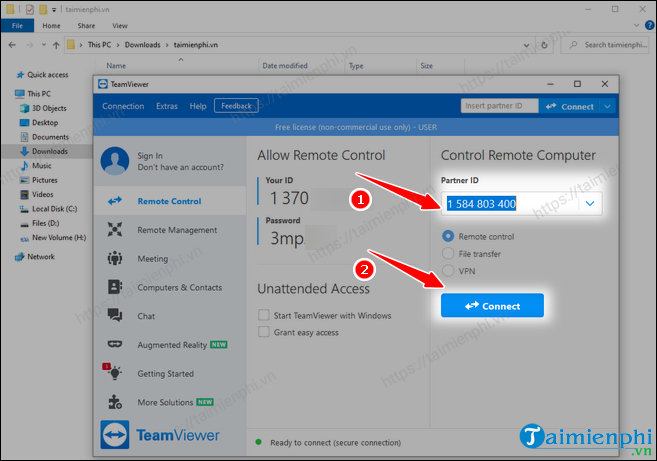Image resolution: width=657 pixels, height=461 pixels.
Task: Switch to Explorer View tab
Action: click(119, 26)
